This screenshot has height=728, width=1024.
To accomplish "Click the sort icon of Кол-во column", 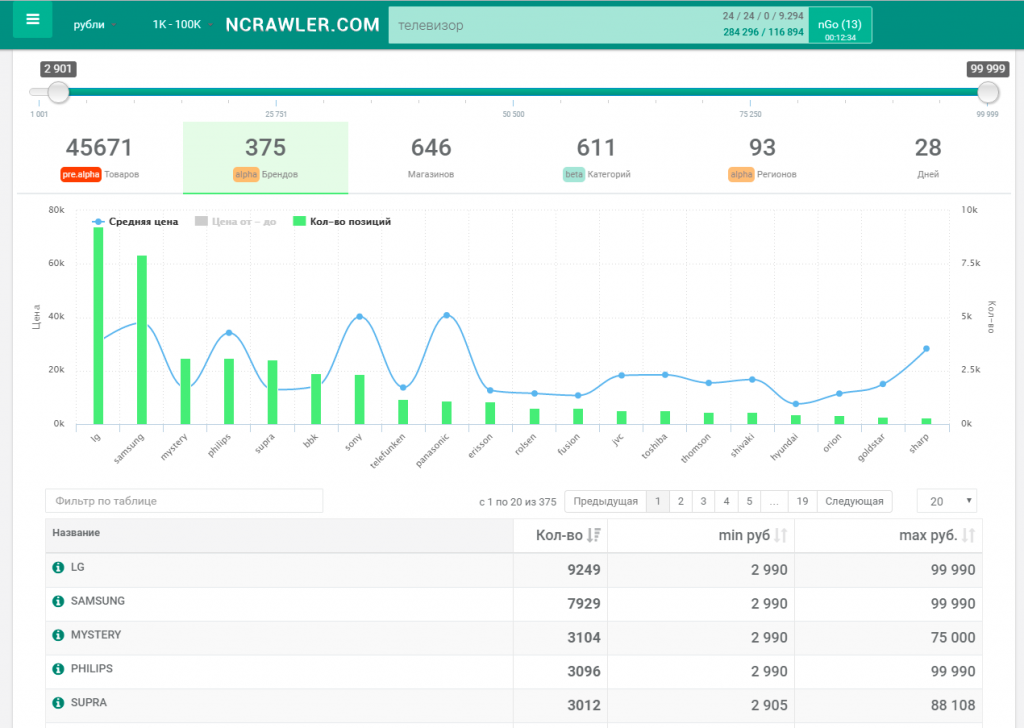I will pyautogui.click(x=594, y=535).
